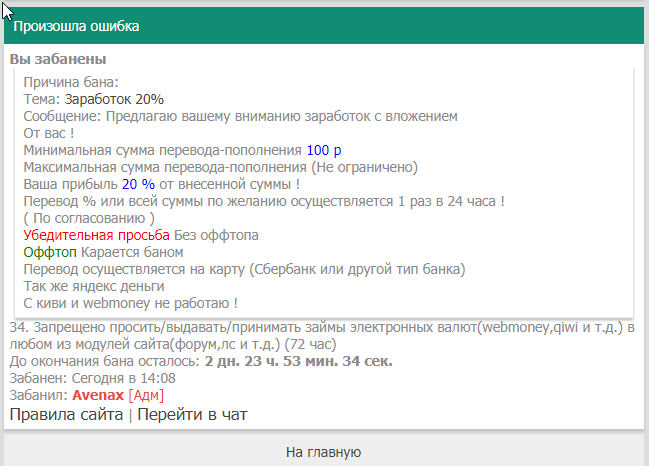Open the 'Правила сайта' link
Screen dimensions: 649x466
[x=66, y=414]
